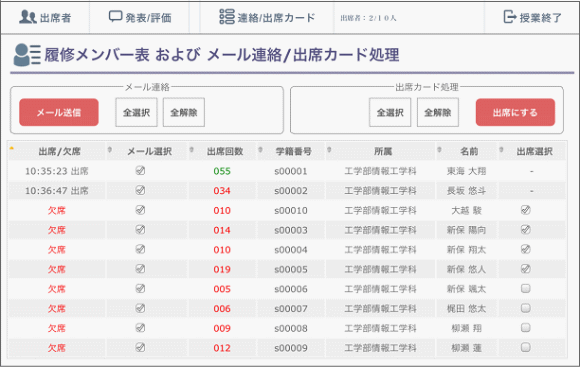Click student number s00010
Screen dimensions: 580x367
click(291, 211)
